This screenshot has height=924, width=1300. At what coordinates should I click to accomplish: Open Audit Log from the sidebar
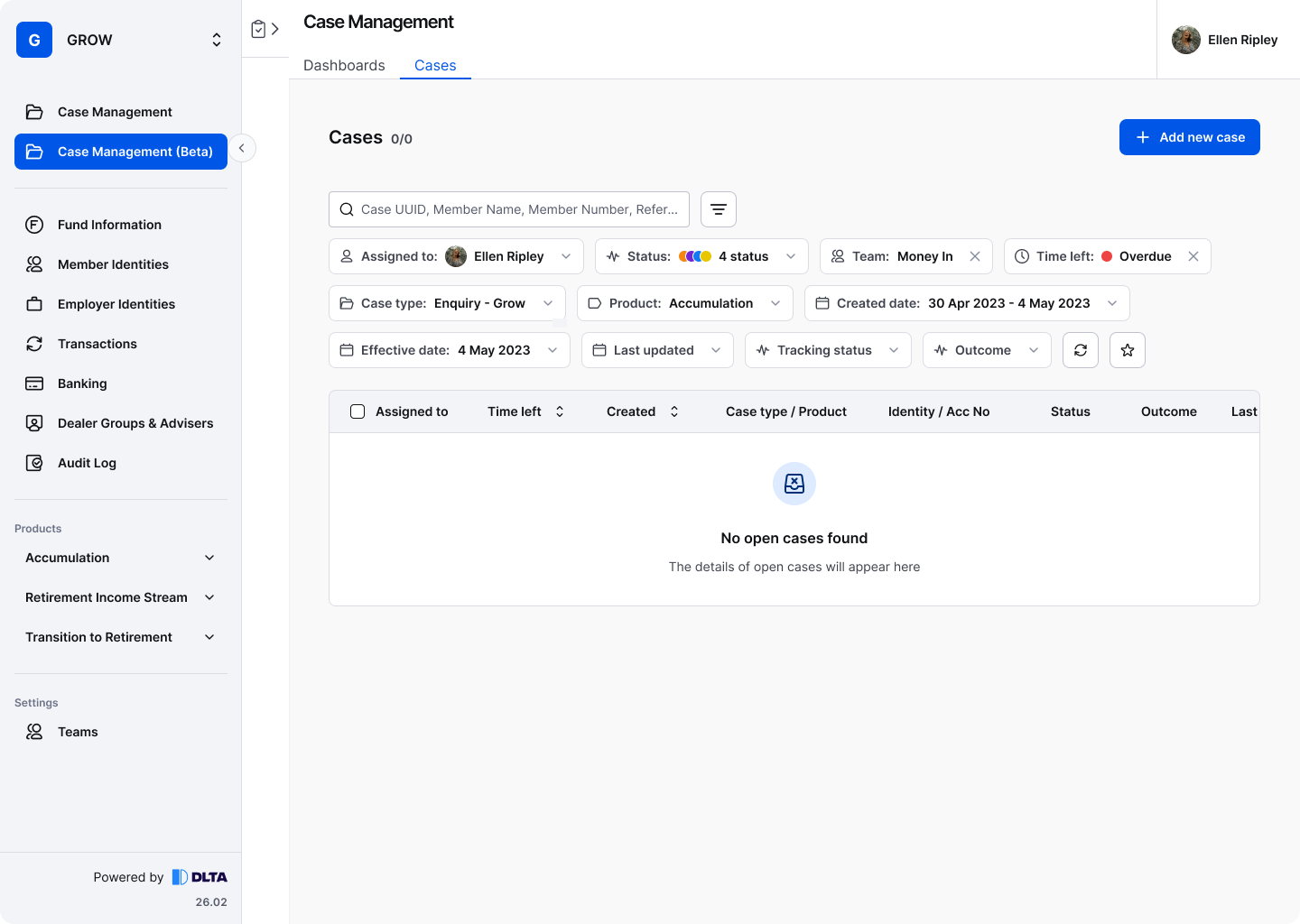[87, 463]
